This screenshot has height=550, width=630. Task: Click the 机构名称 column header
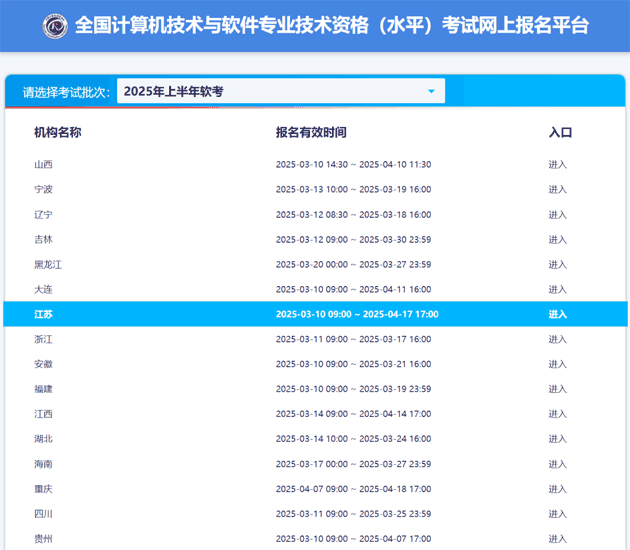pos(58,132)
